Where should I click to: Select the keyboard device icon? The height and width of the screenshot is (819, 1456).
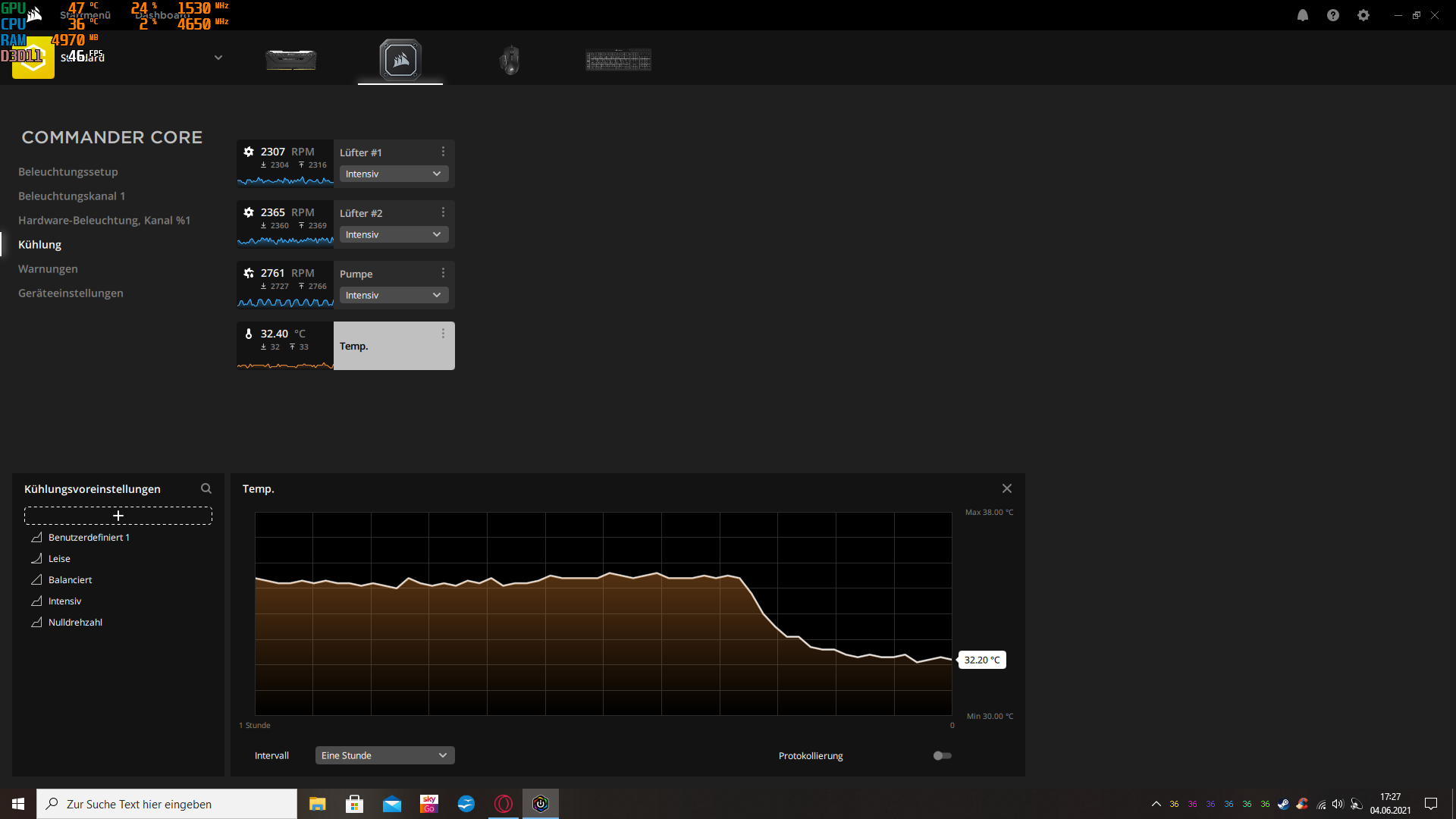coord(618,60)
